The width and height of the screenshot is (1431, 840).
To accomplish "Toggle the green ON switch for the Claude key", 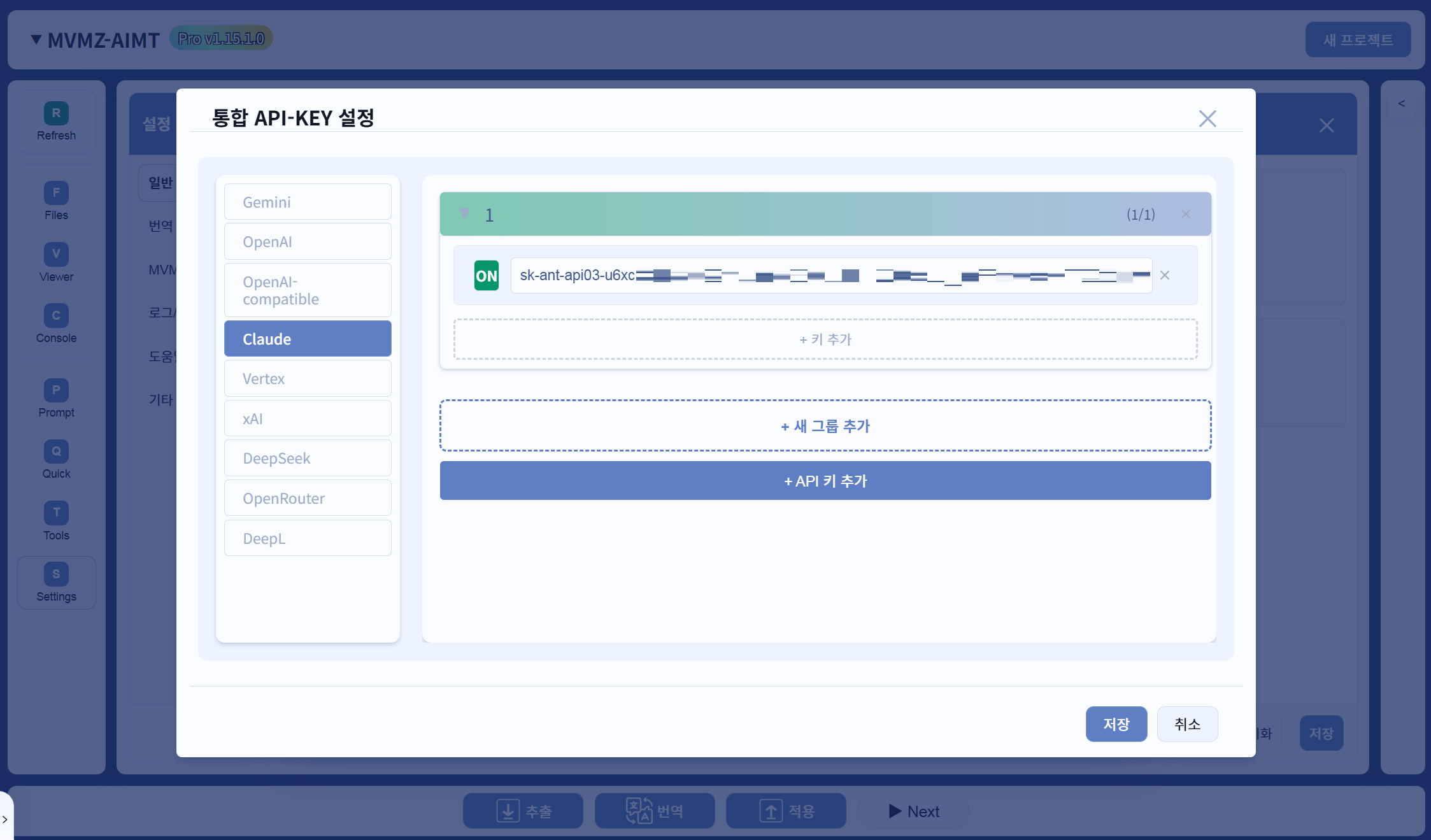I will coord(487,276).
